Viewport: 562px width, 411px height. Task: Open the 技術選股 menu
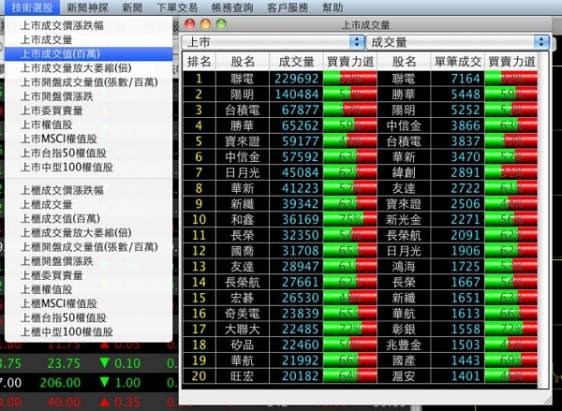[32, 8]
